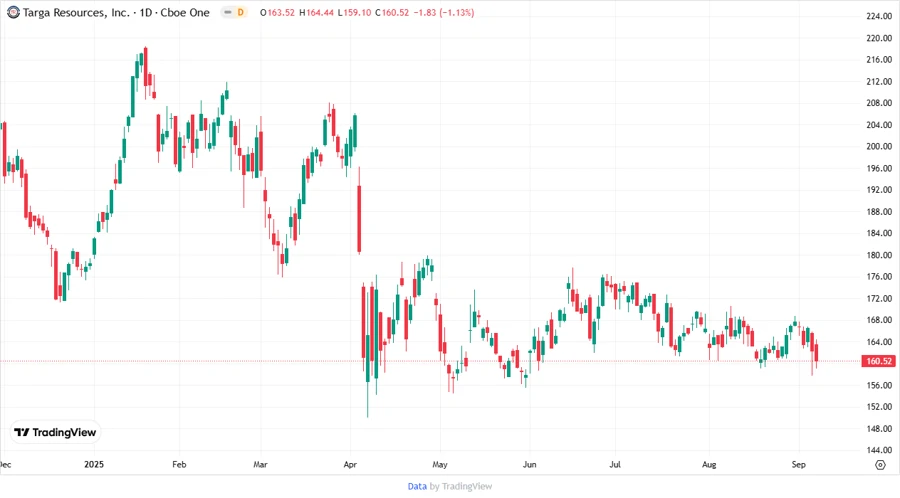Click the Feb label on time axis
This screenshot has height=498, width=900.
coord(179,464)
